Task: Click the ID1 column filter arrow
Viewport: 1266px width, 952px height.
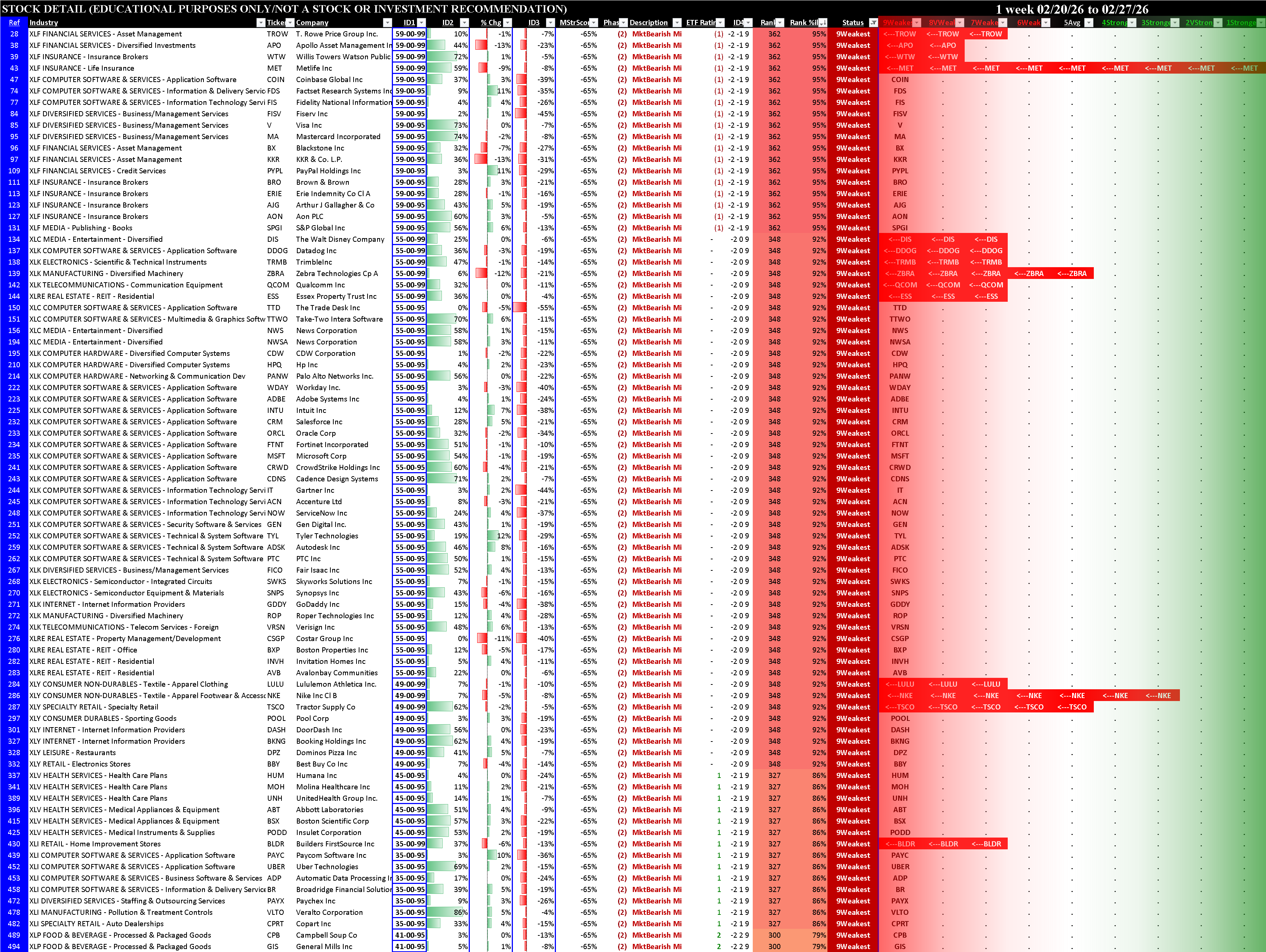Action: [421, 23]
